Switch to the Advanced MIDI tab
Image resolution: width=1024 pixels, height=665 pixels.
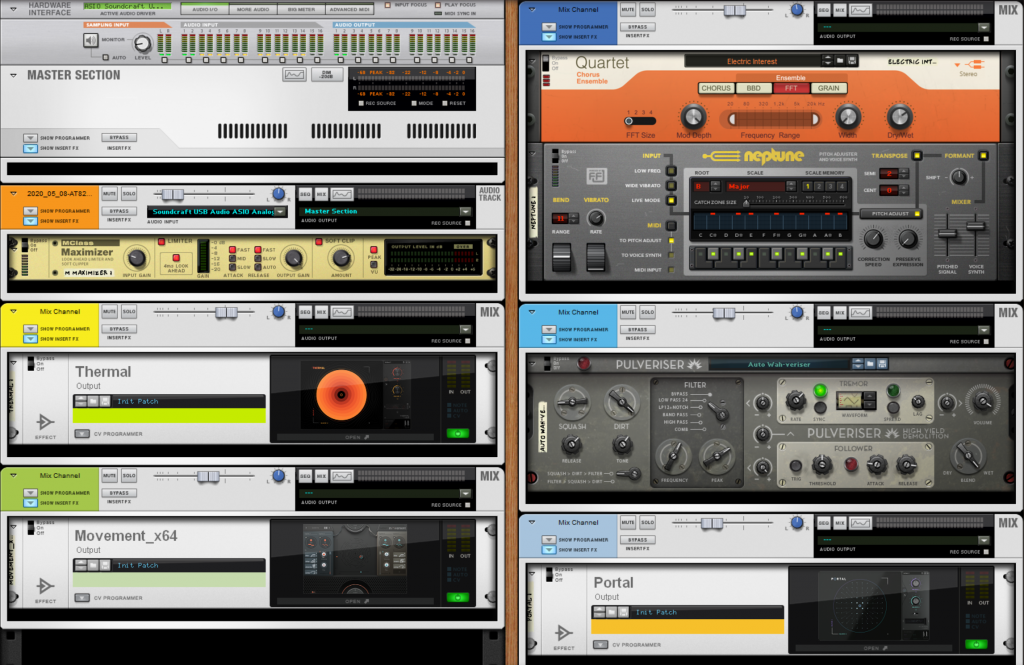coord(350,9)
